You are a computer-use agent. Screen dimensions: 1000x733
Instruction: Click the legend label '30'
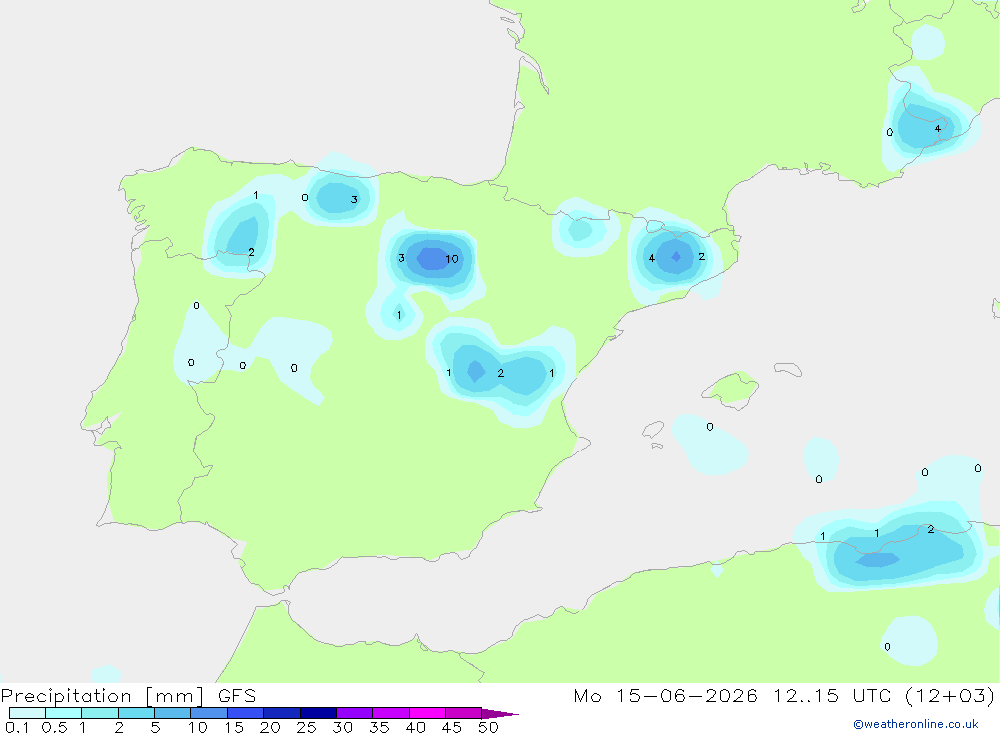pos(342,727)
